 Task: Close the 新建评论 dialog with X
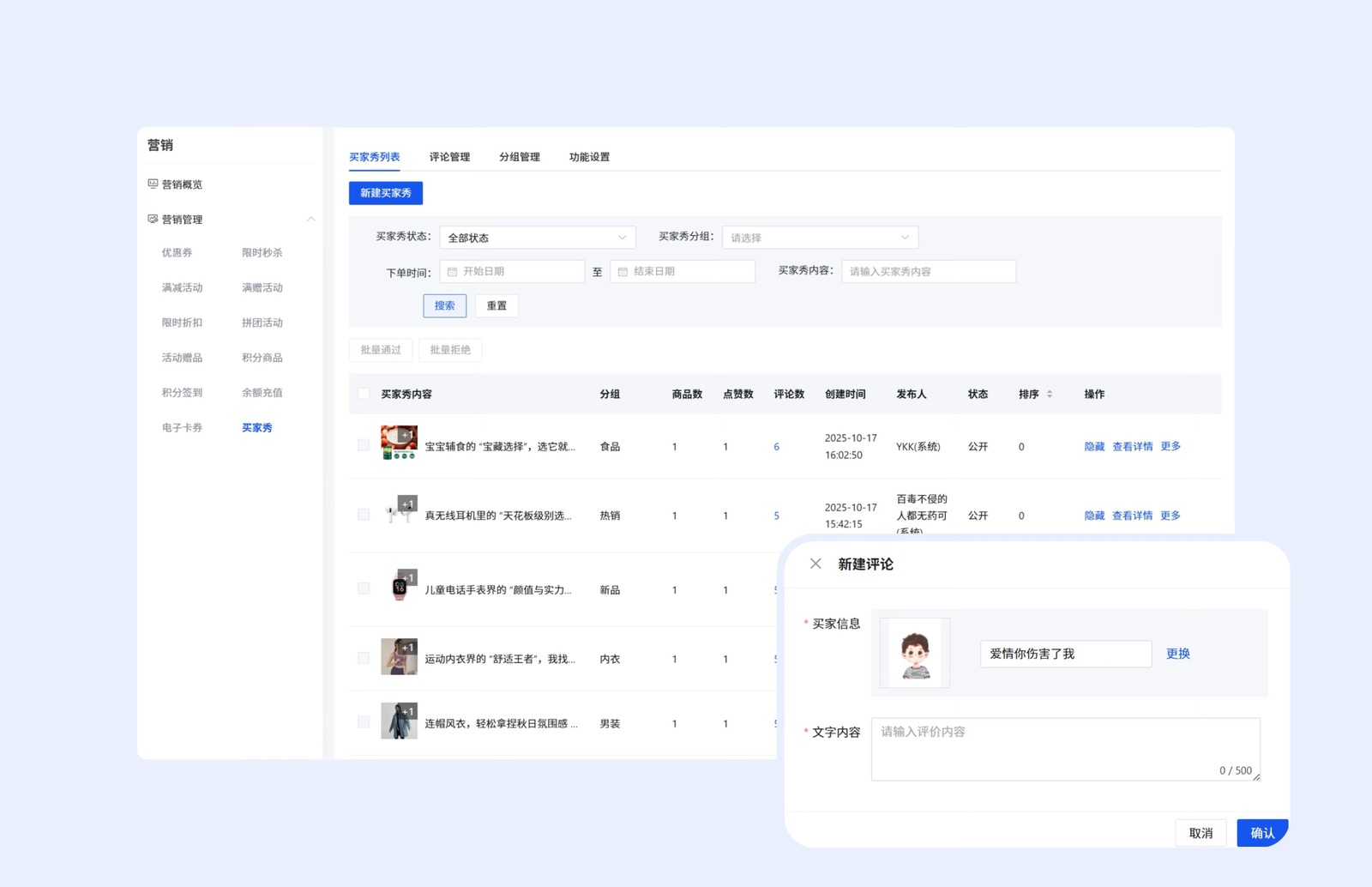[815, 564]
